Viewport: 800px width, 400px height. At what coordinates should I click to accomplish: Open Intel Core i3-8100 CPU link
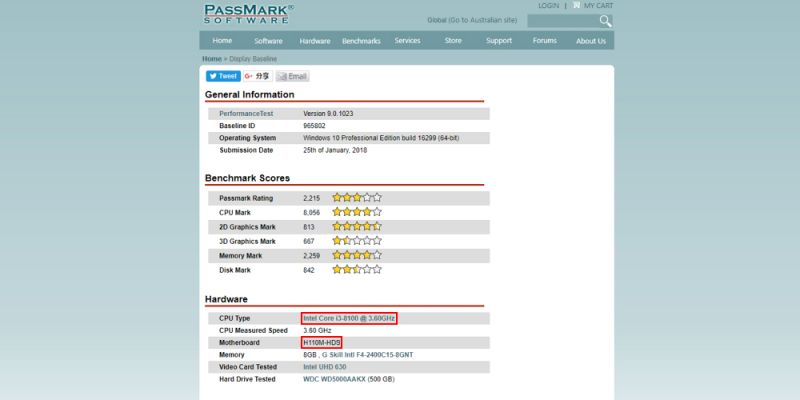[x=349, y=318]
